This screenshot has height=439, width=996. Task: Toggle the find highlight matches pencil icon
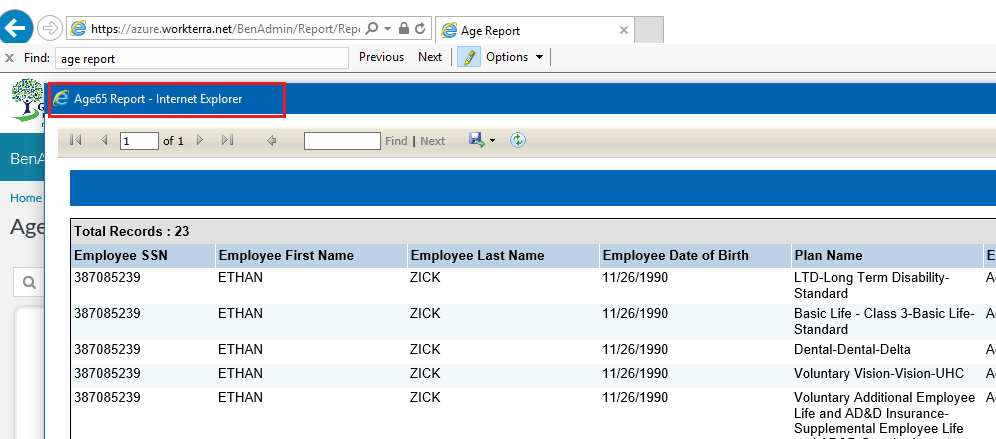pos(468,57)
